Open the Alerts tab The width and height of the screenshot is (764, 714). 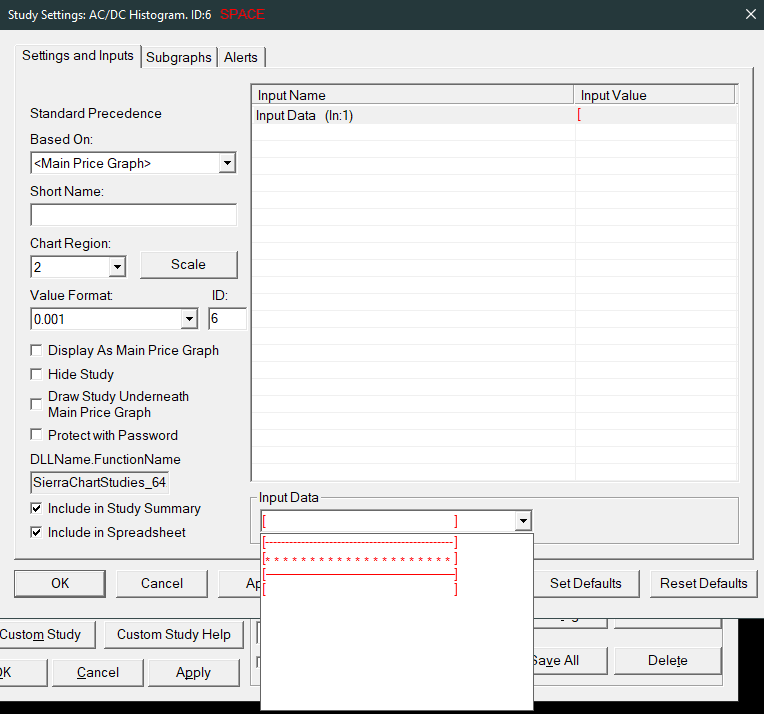coord(241,57)
